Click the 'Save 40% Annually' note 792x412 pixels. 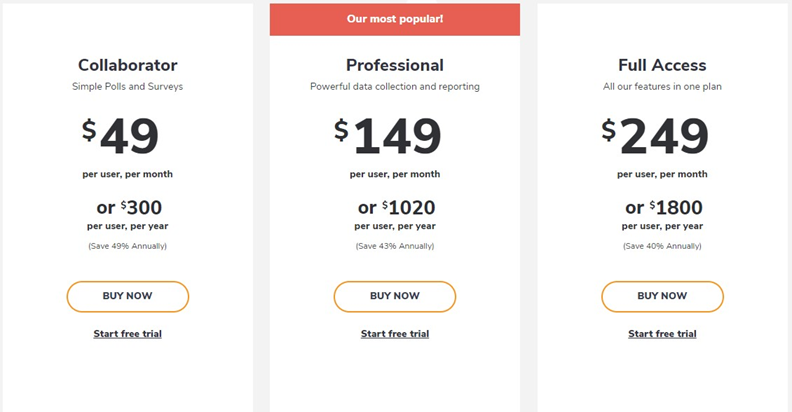click(x=662, y=246)
